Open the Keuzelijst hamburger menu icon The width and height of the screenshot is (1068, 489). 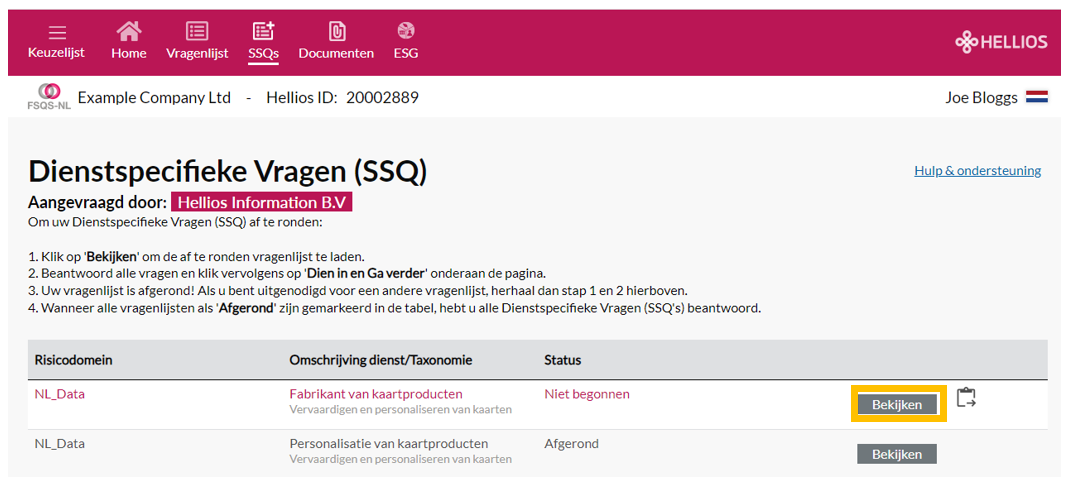(57, 32)
